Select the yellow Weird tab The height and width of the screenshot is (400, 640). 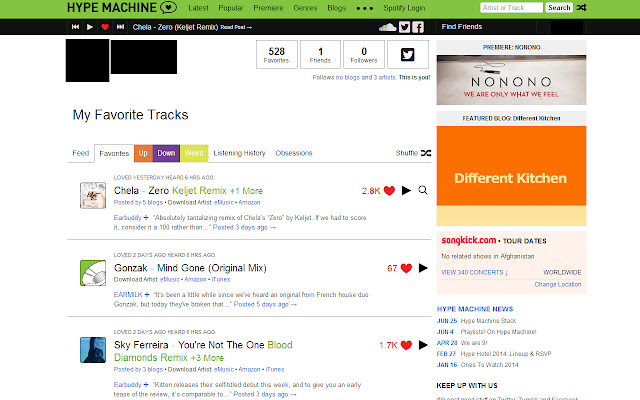point(194,153)
